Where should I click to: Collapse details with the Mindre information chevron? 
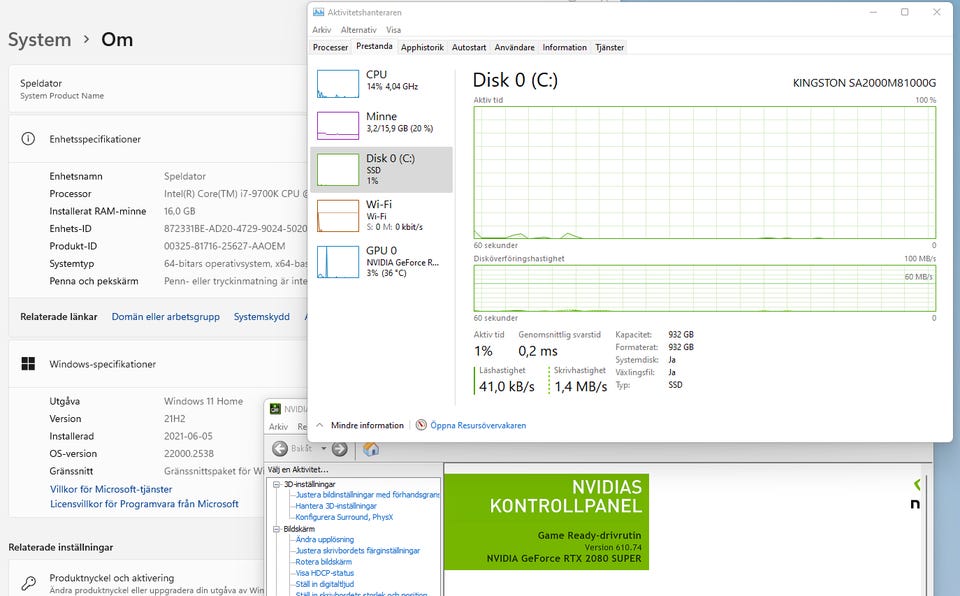(x=320, y=425)
